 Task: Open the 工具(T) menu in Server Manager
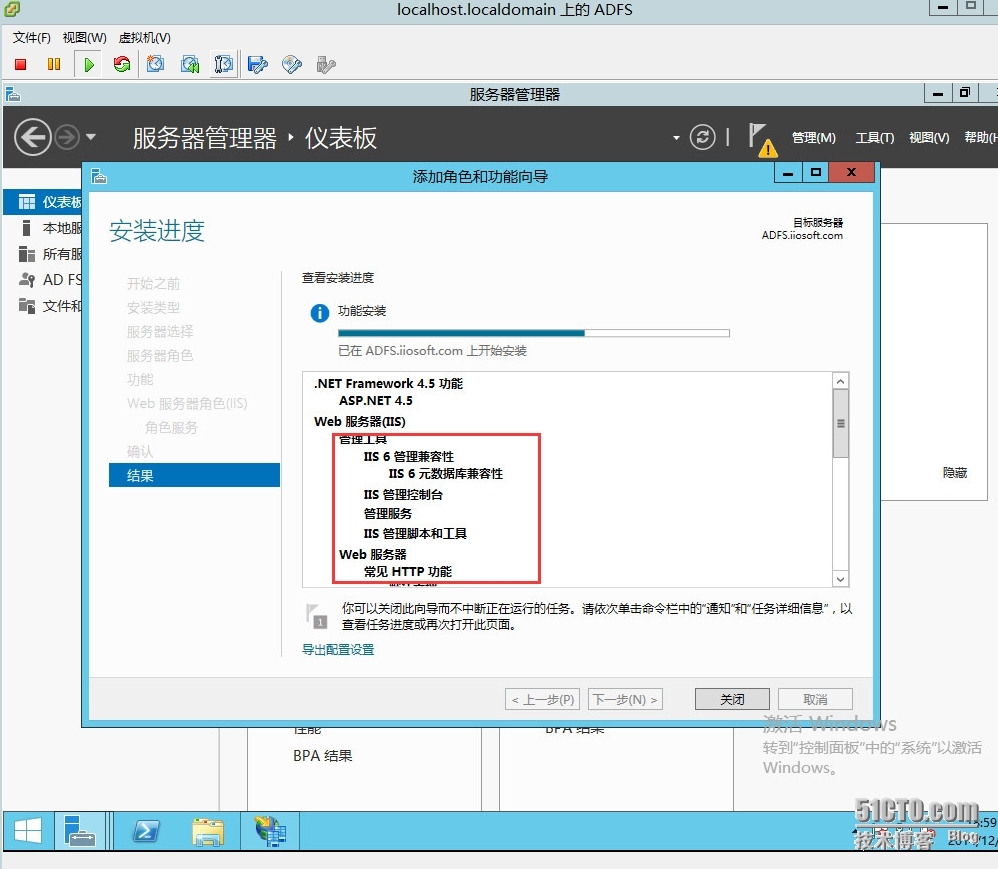click(x=875, y=138)
